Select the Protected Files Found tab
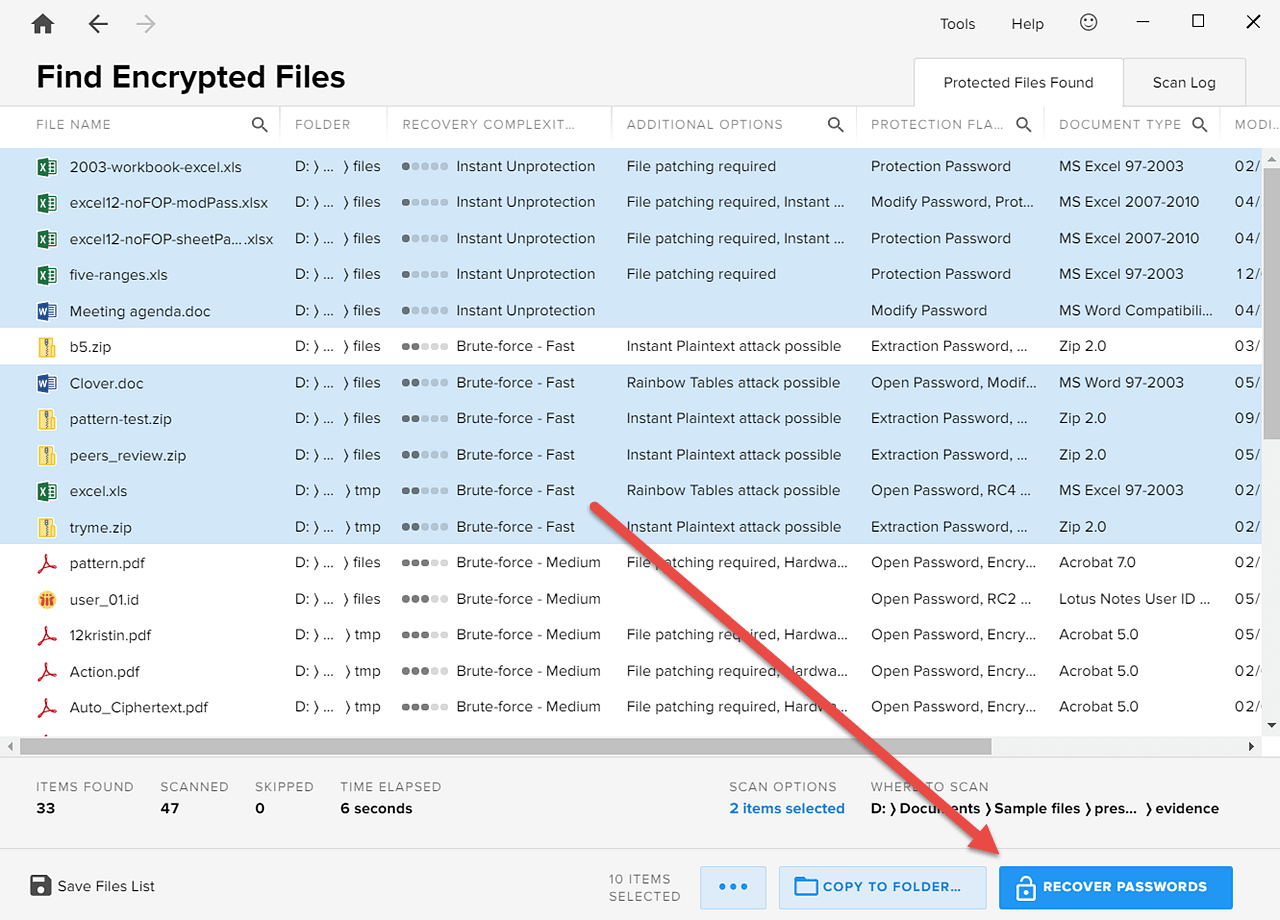 tap(1018, 83)
